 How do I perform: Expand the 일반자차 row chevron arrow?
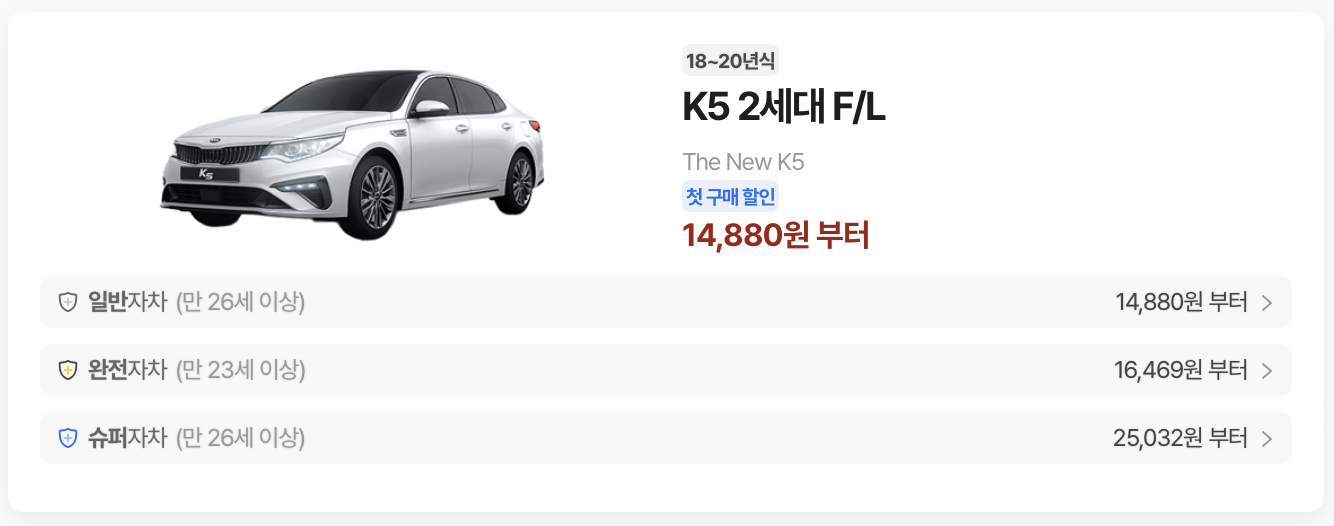tap(1267, 303)
